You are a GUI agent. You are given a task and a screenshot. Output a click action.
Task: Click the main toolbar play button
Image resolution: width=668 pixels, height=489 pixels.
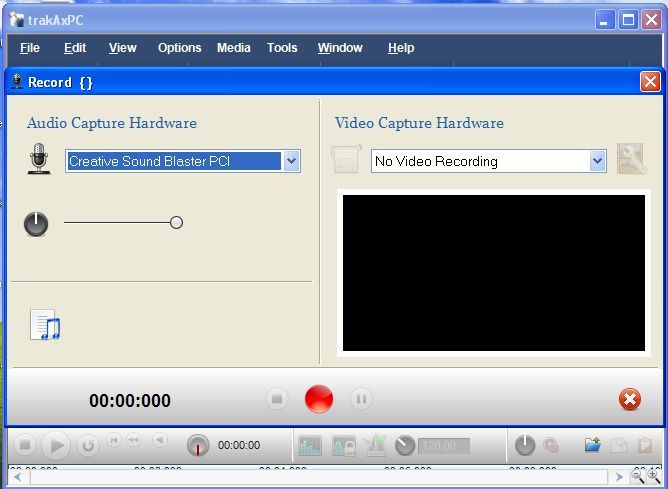click(x=56, y=445)
